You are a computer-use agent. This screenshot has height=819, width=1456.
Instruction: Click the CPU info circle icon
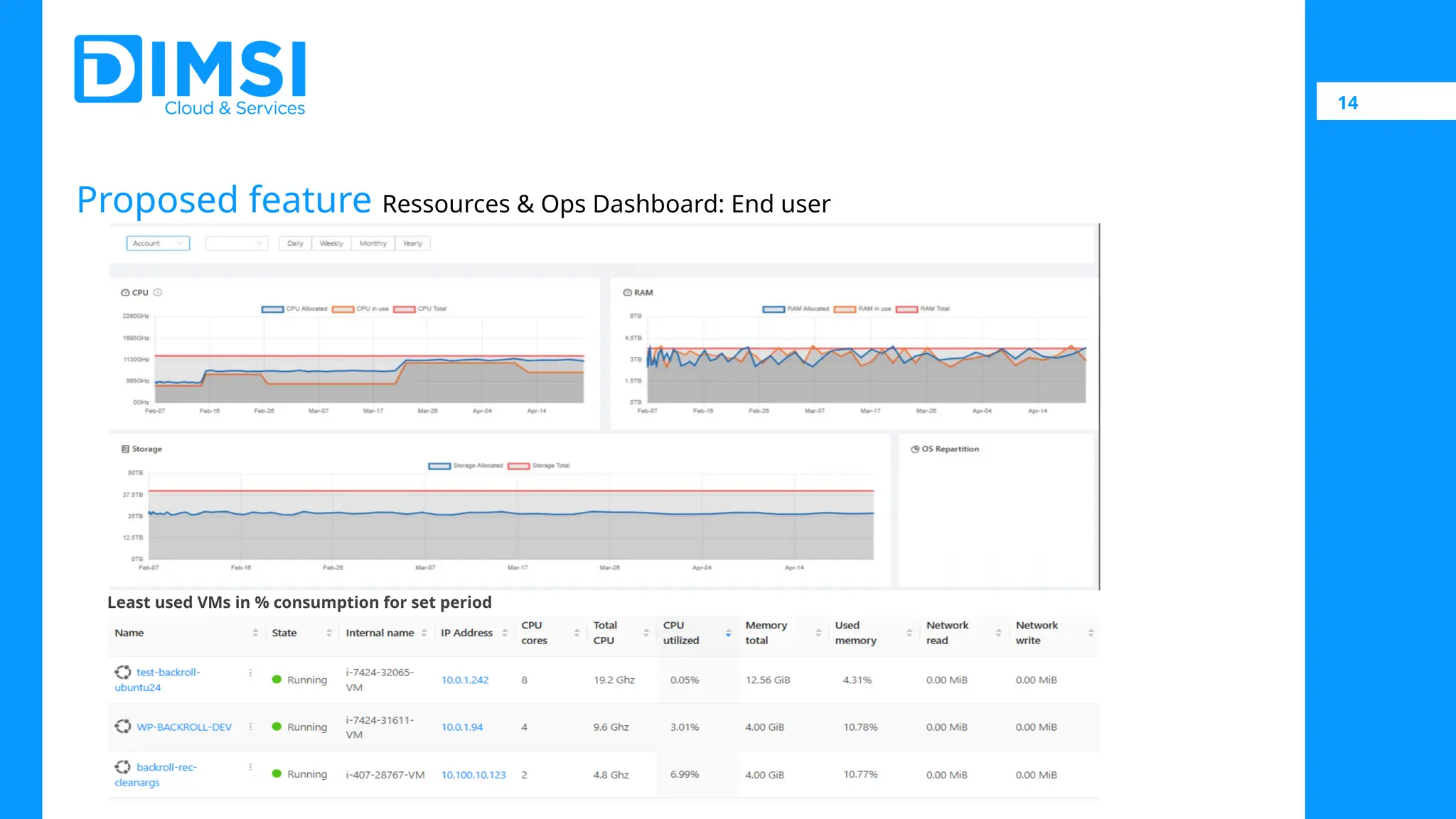coord(158,292)
